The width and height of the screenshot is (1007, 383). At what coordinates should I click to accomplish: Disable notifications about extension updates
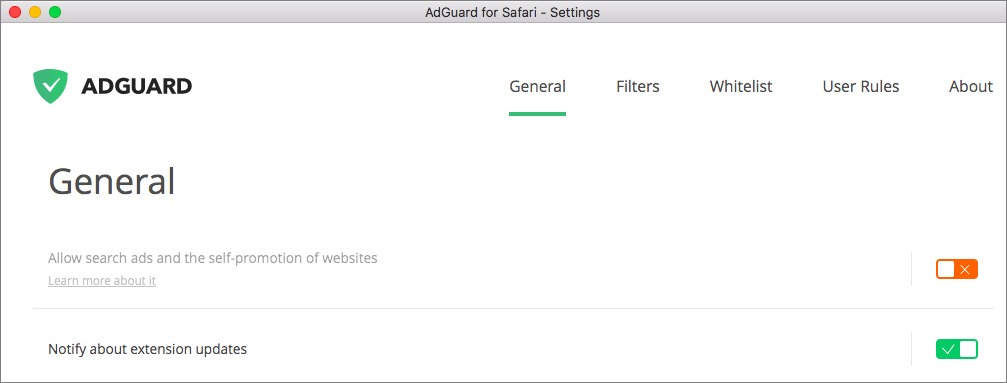coord(957,350)
